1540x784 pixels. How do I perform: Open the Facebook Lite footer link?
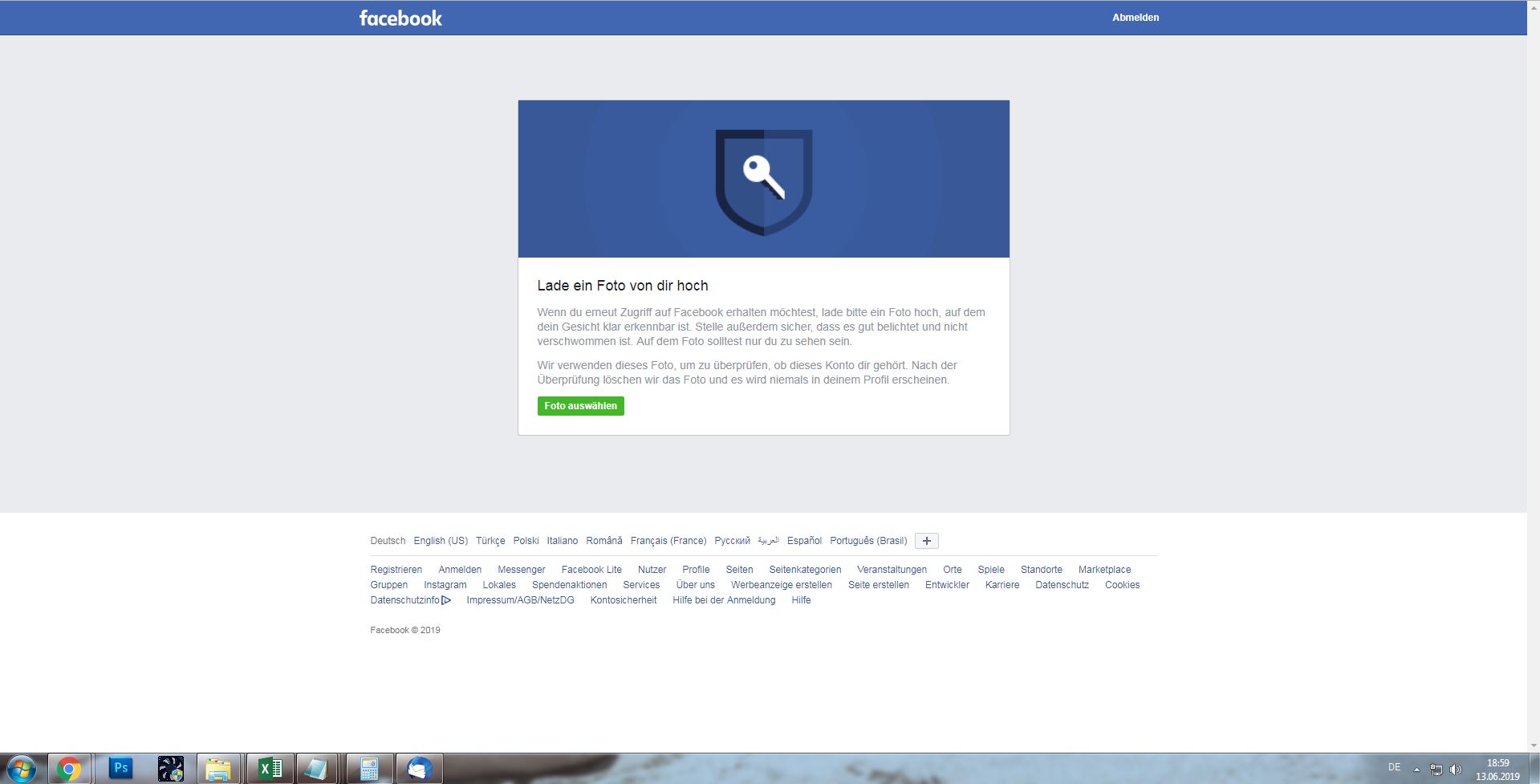point(591,570)
